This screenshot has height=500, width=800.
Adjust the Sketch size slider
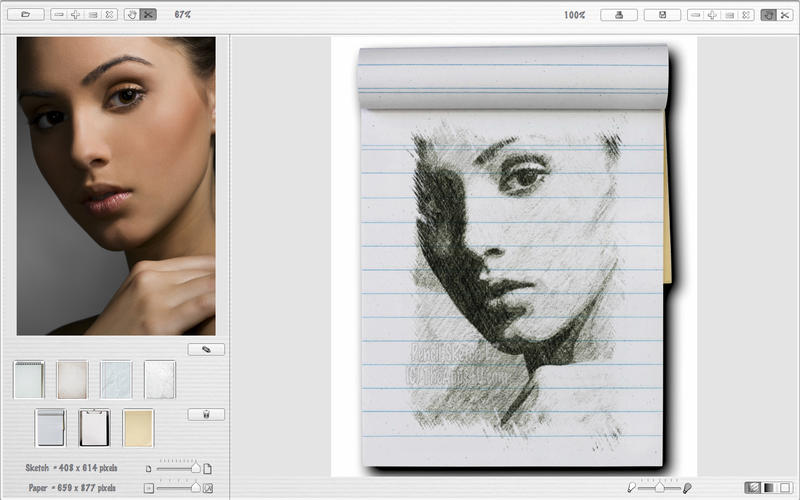[x=195, y=468]
